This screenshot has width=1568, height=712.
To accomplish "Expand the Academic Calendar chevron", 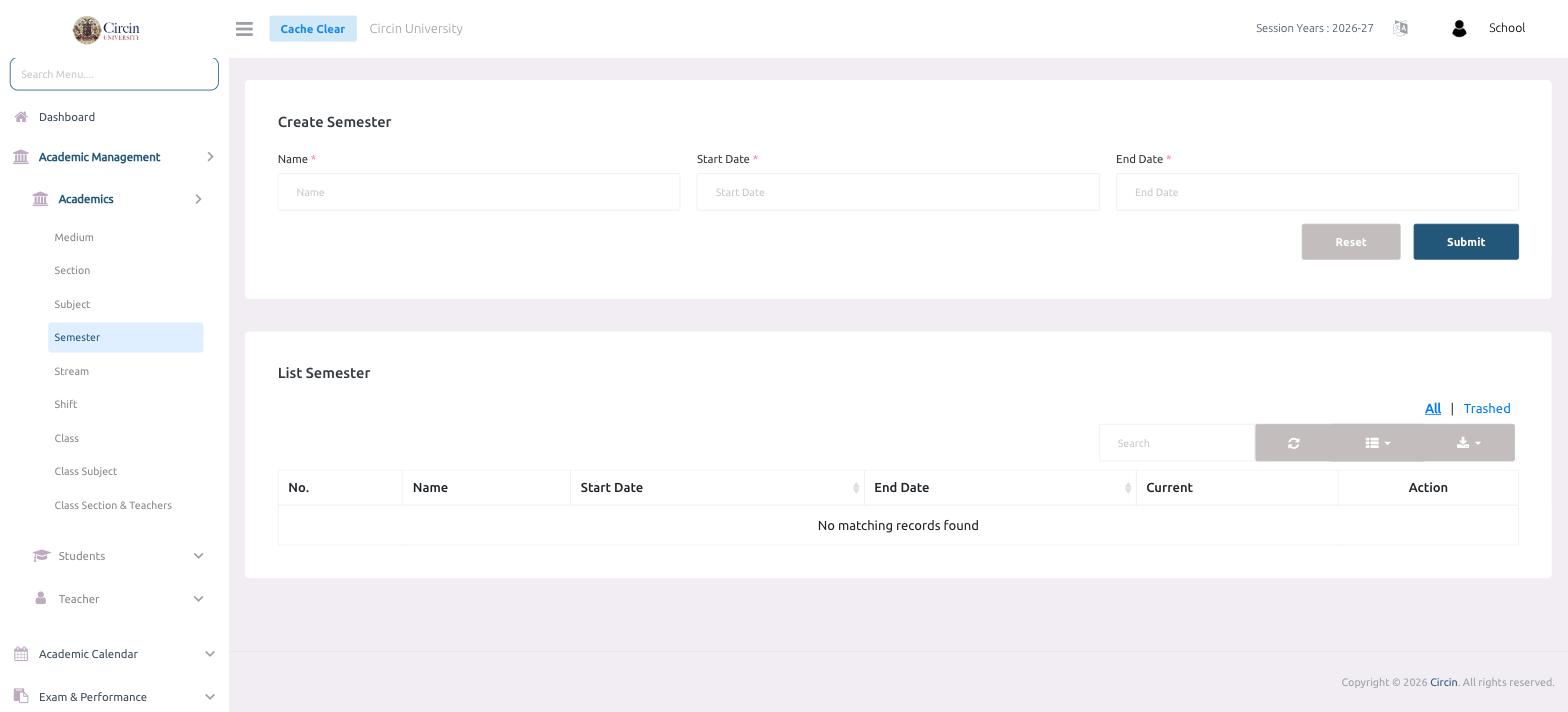I will point(210,654).
